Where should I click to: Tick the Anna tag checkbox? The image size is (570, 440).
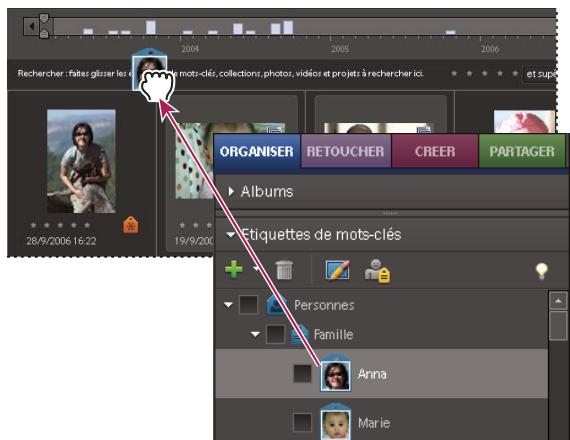(302, 374)
